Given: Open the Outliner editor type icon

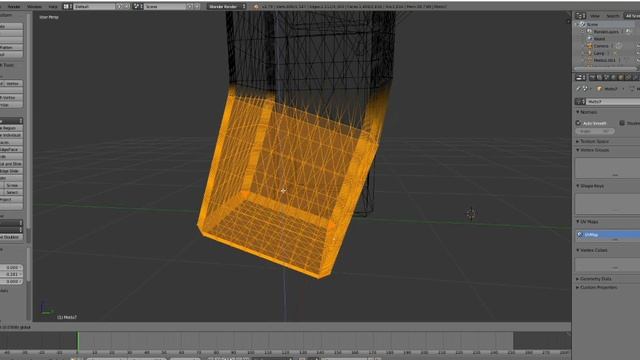Looking at the screenshot, I should [580, 16].
